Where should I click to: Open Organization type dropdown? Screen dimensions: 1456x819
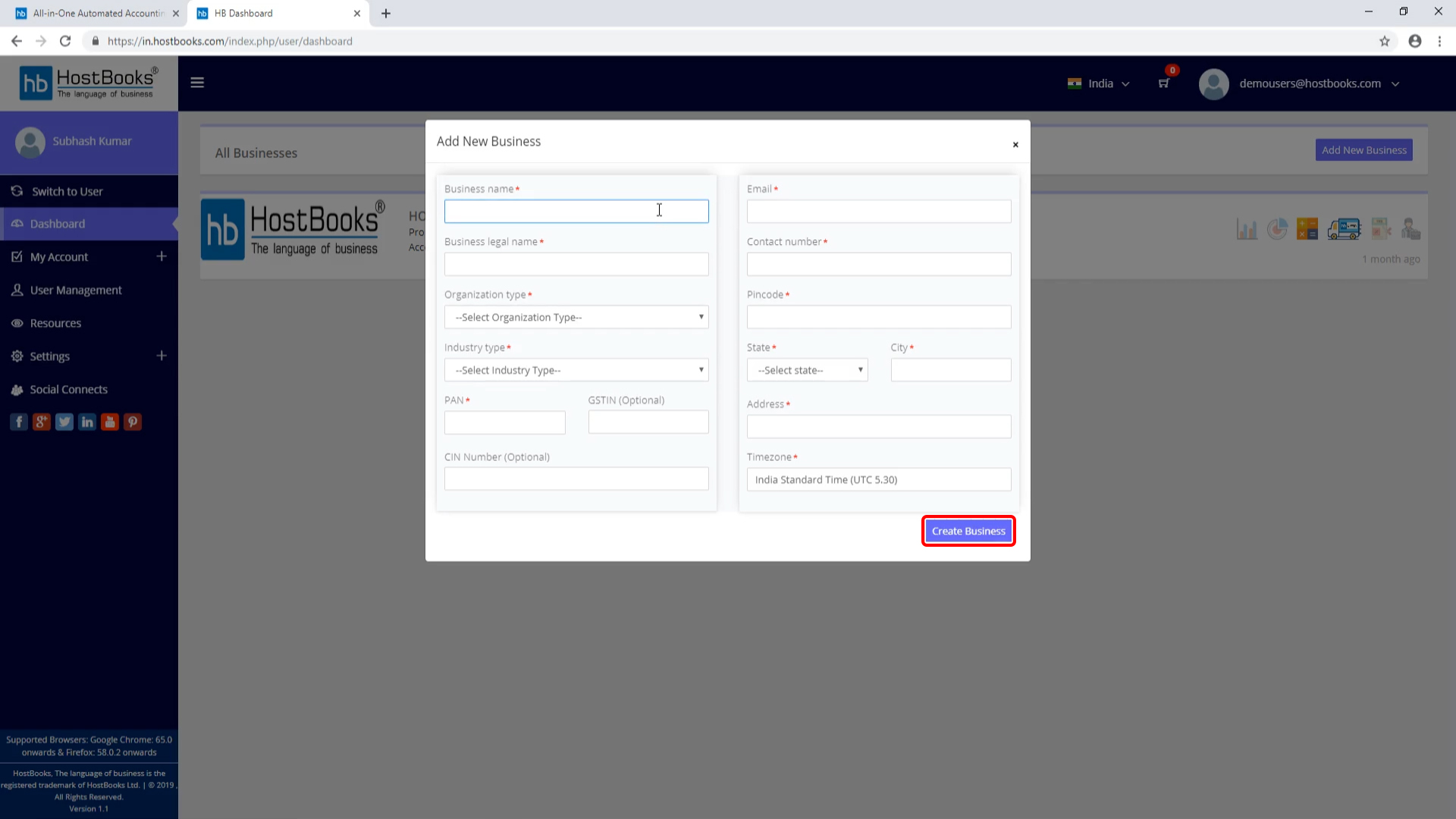(576, 317)
